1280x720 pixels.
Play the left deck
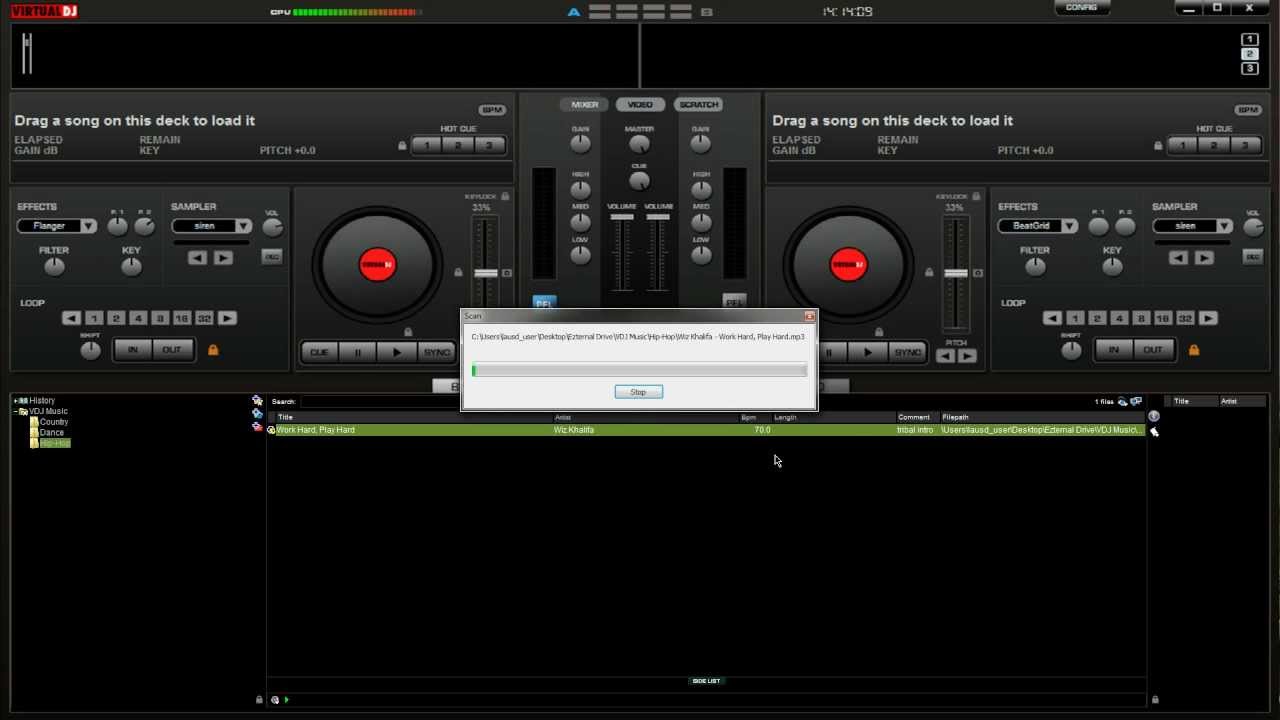(x=397, y=352)
